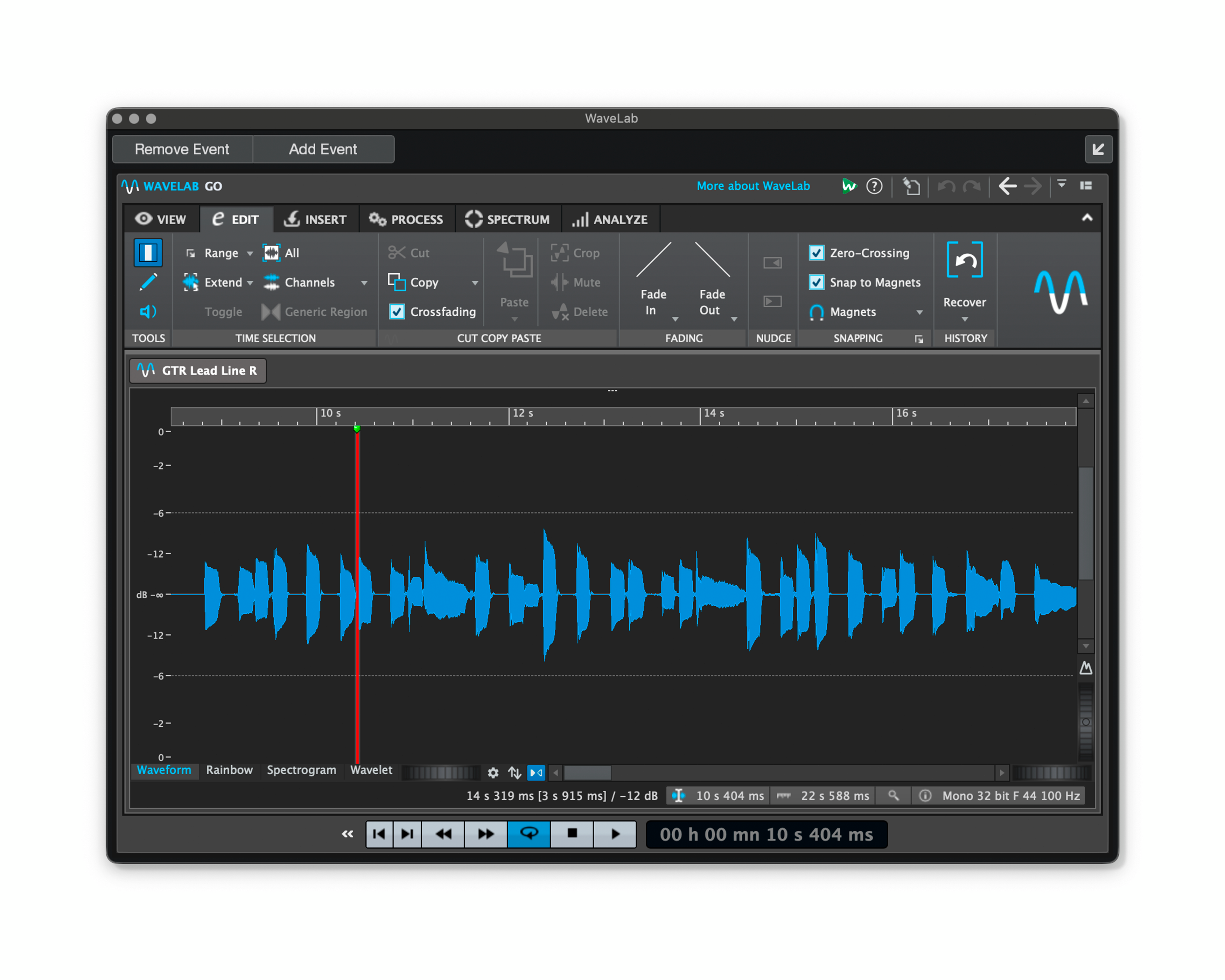Switch to the ANALYZE tab
The height and width of the screenshot is (980, 1225).
point(610,219)
